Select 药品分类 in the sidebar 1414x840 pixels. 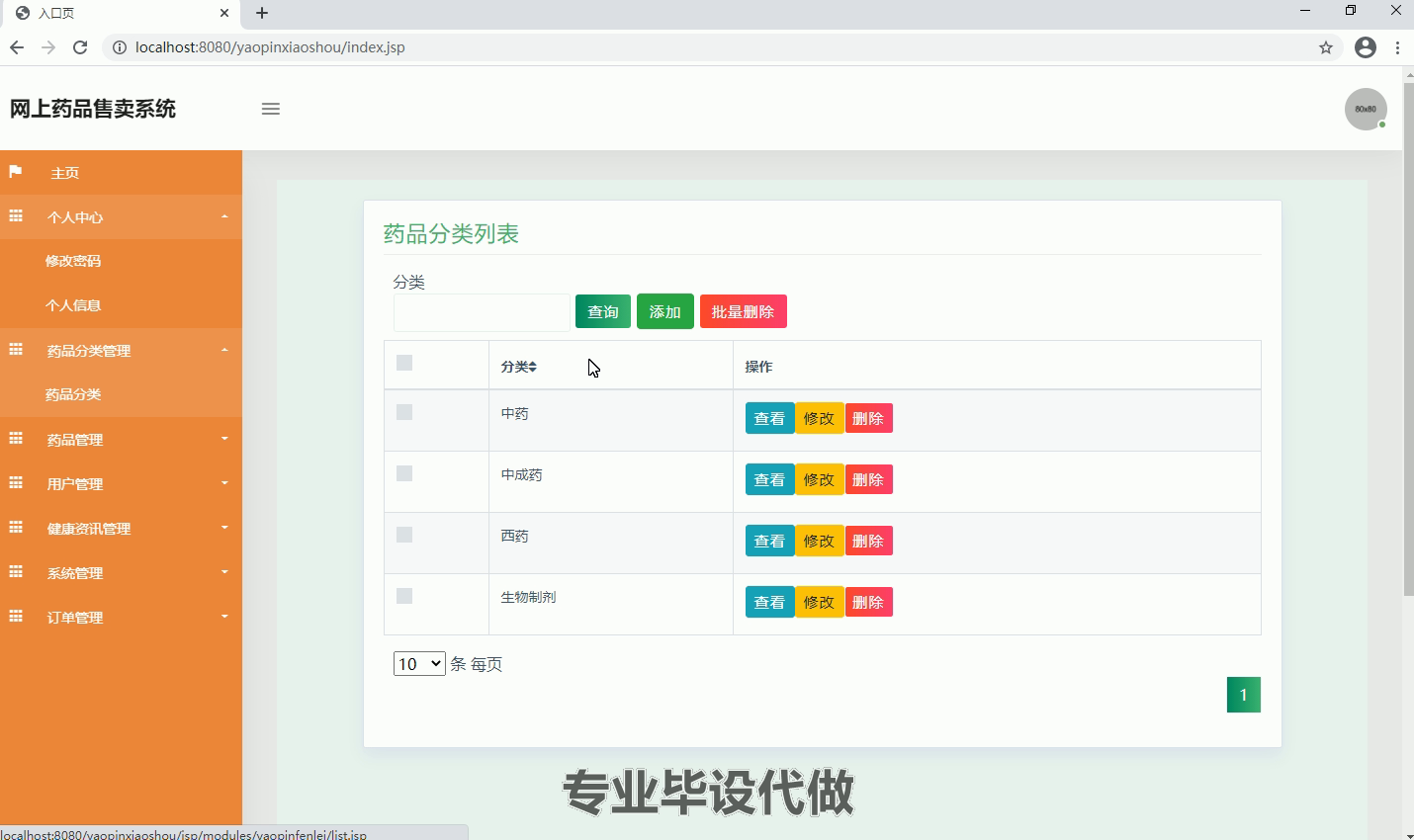coord(73,394)
